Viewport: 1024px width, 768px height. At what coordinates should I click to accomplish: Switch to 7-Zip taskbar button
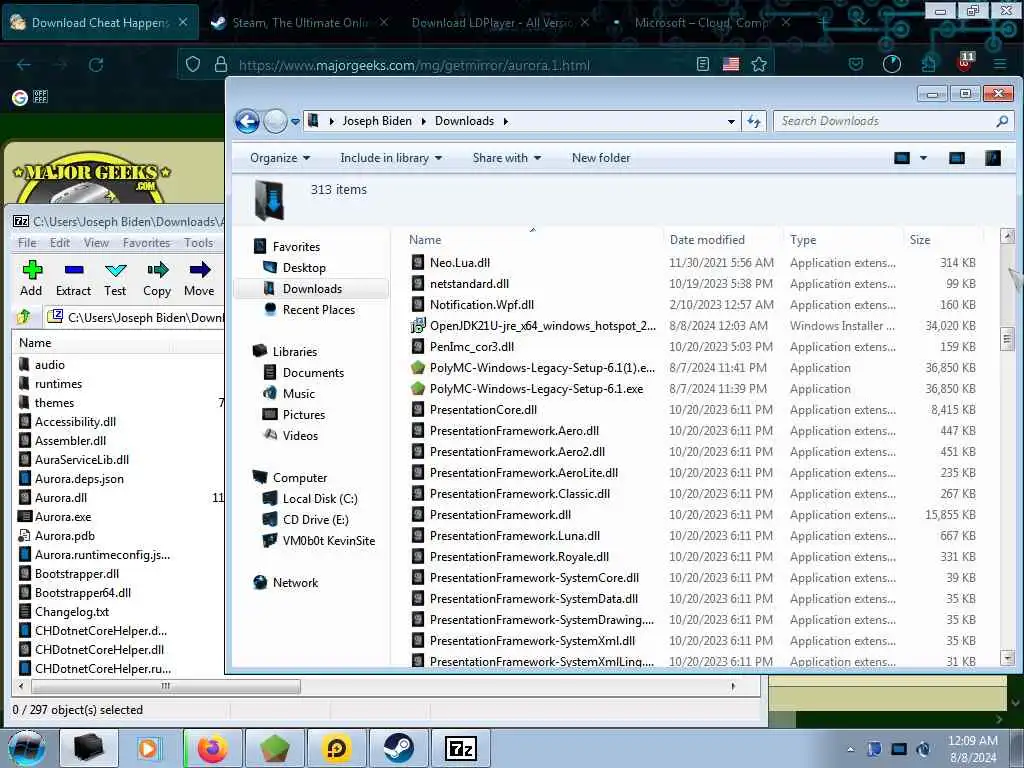(x=460, y=748)
